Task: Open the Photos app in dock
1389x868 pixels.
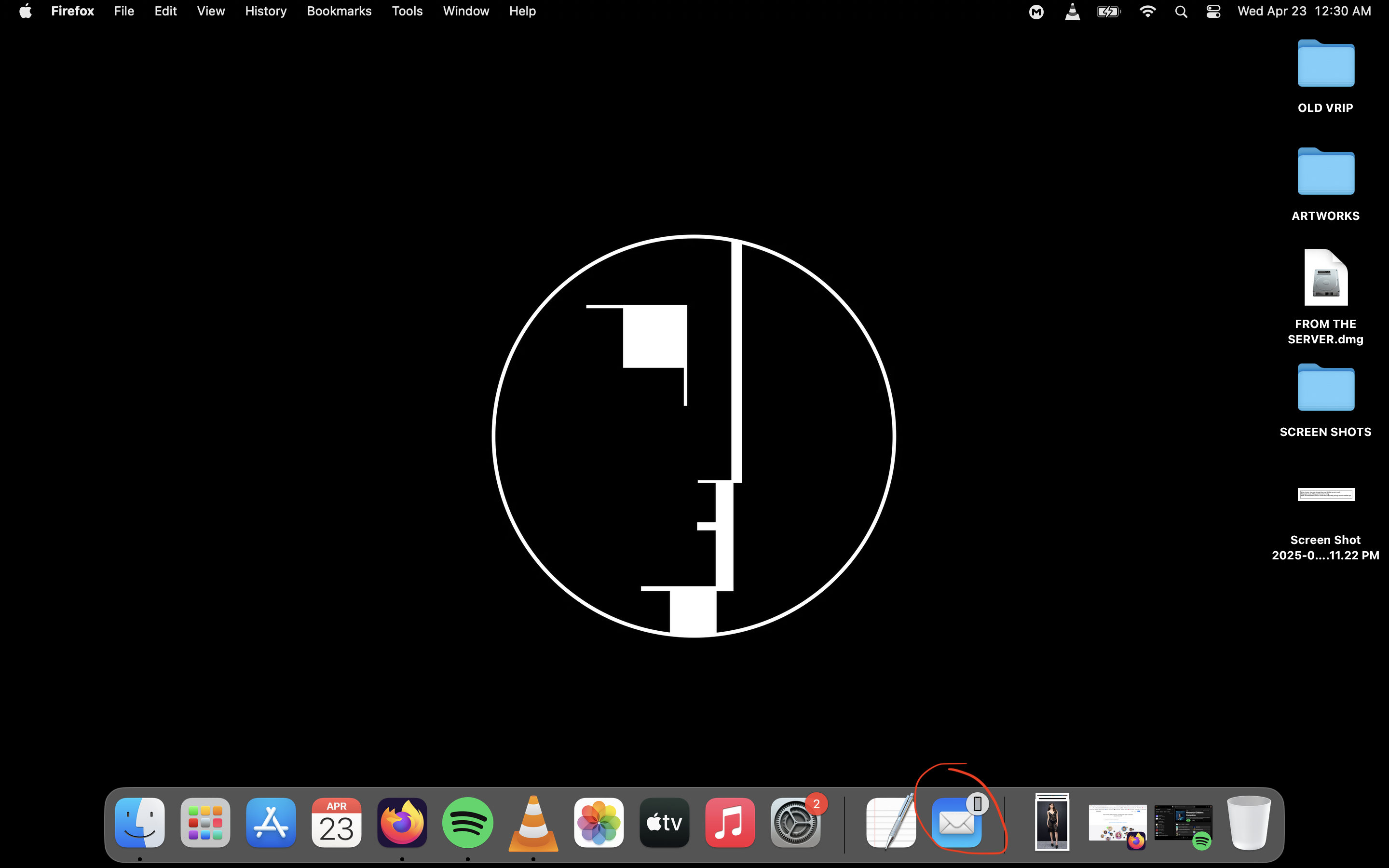Action: point(599,822)
